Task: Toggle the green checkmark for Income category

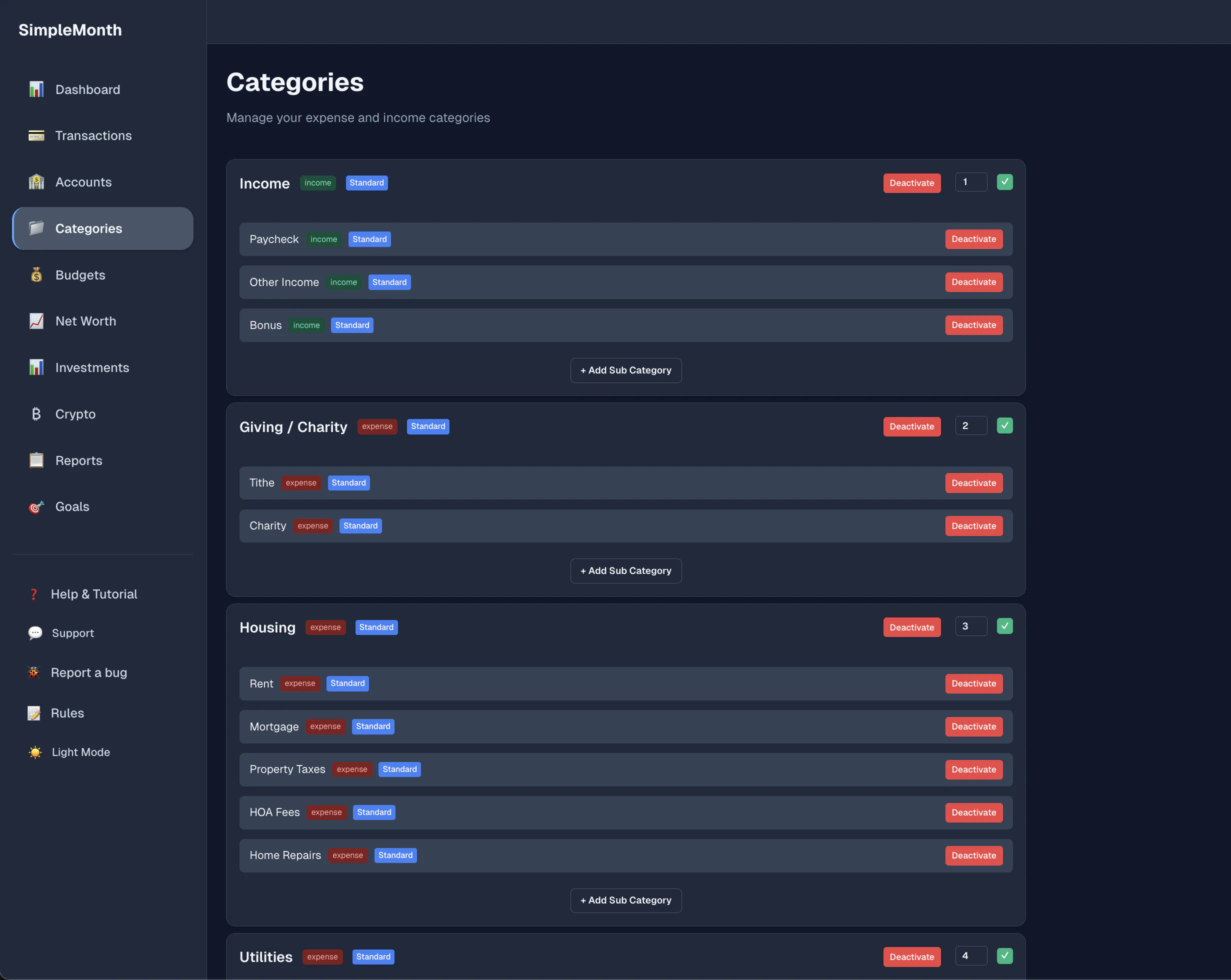Action: point(1004,181)
